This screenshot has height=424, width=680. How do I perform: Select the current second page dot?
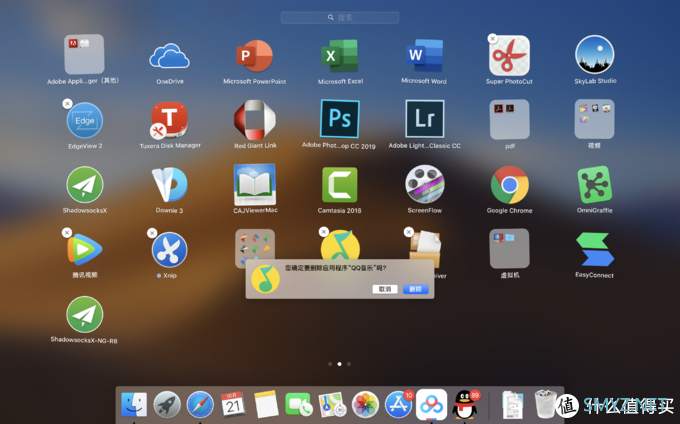(340, 364)
